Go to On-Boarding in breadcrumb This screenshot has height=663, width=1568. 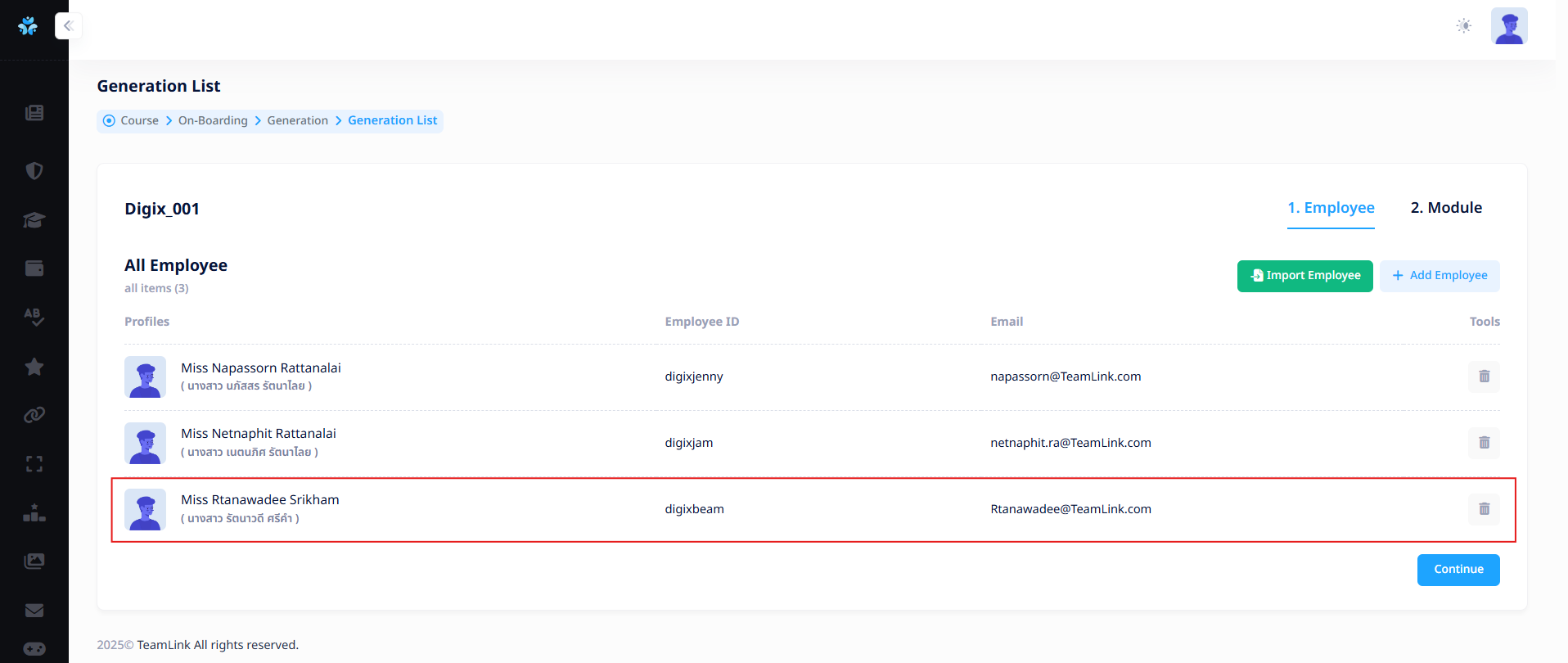[x=213, y=120]
